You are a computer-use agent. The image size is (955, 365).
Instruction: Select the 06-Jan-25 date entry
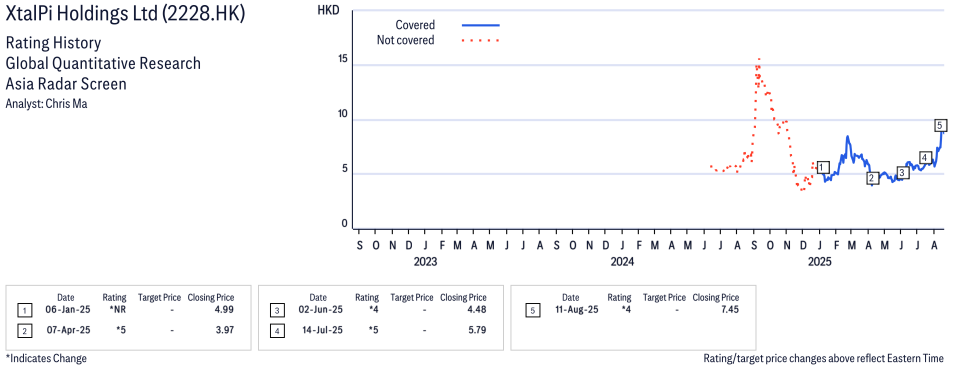click(66, 310)
